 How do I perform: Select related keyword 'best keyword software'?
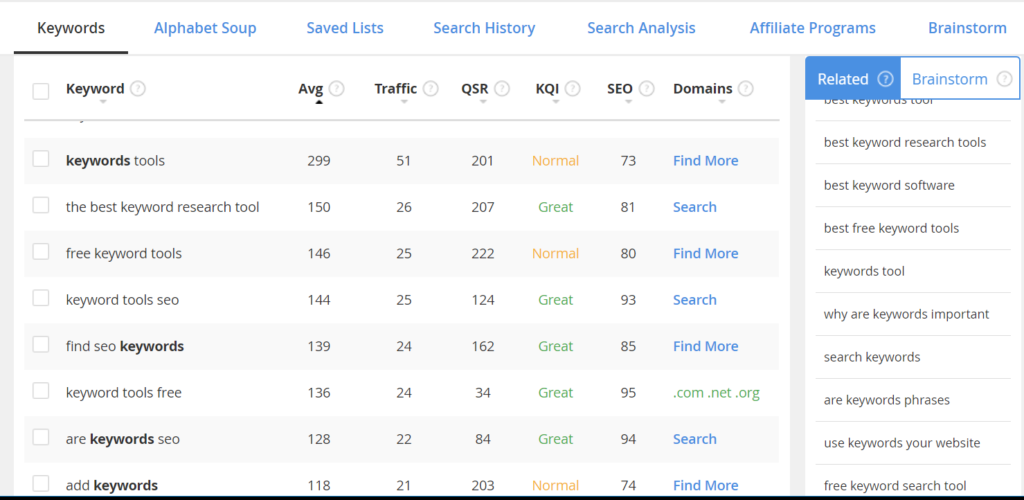pyautogui.click(x=889, y=185)
